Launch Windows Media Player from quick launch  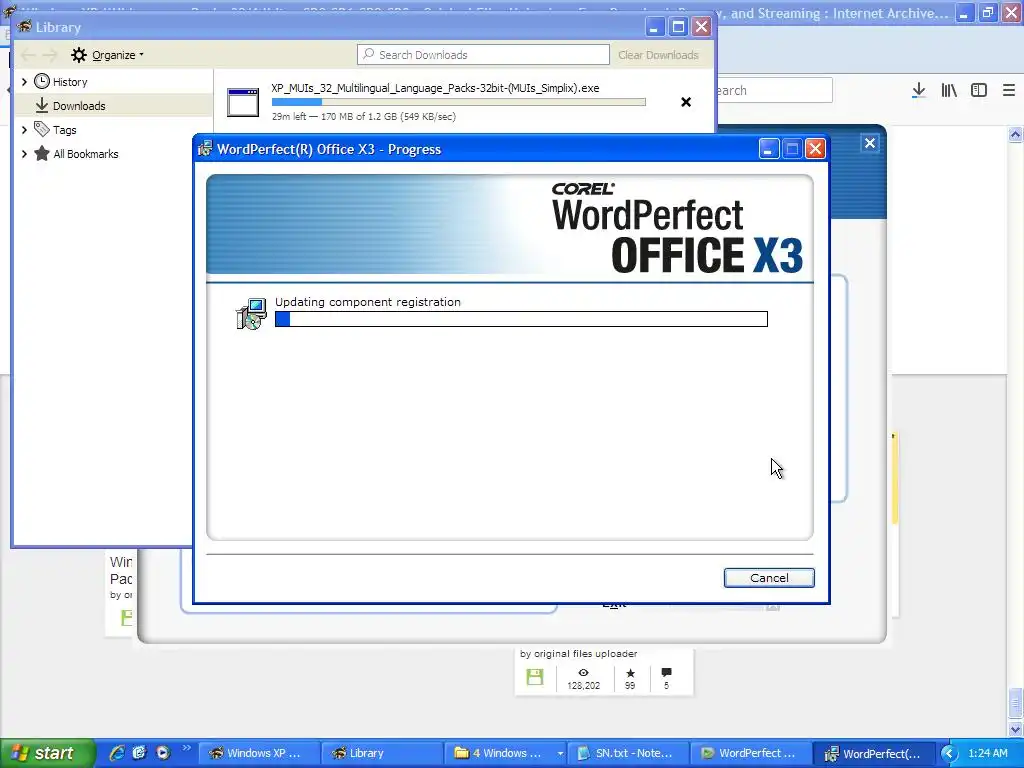(163, 753)
